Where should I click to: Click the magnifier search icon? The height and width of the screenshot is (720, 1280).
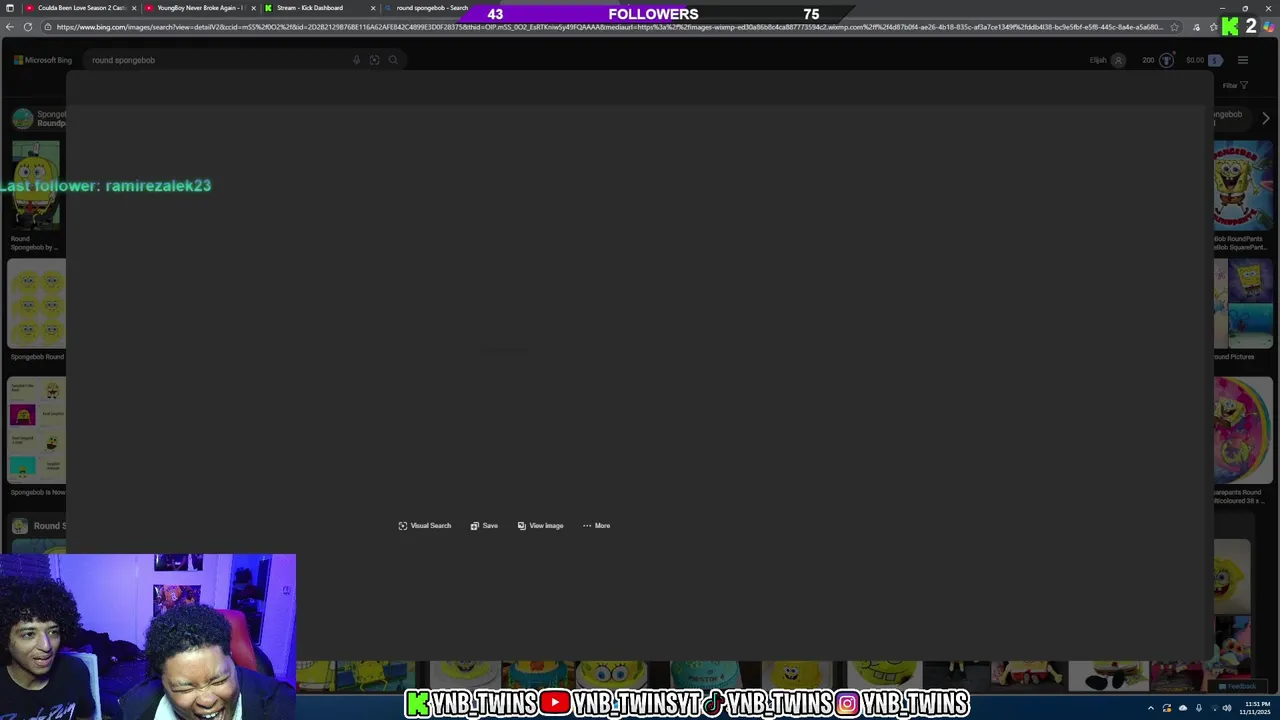(x=393, y=60)
